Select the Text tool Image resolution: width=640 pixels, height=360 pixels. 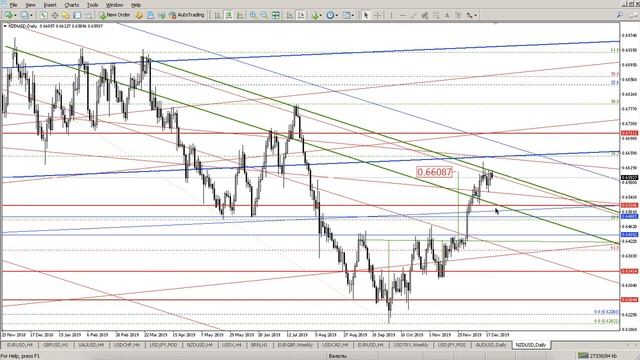pyautogui.click(x=447, y=15)
